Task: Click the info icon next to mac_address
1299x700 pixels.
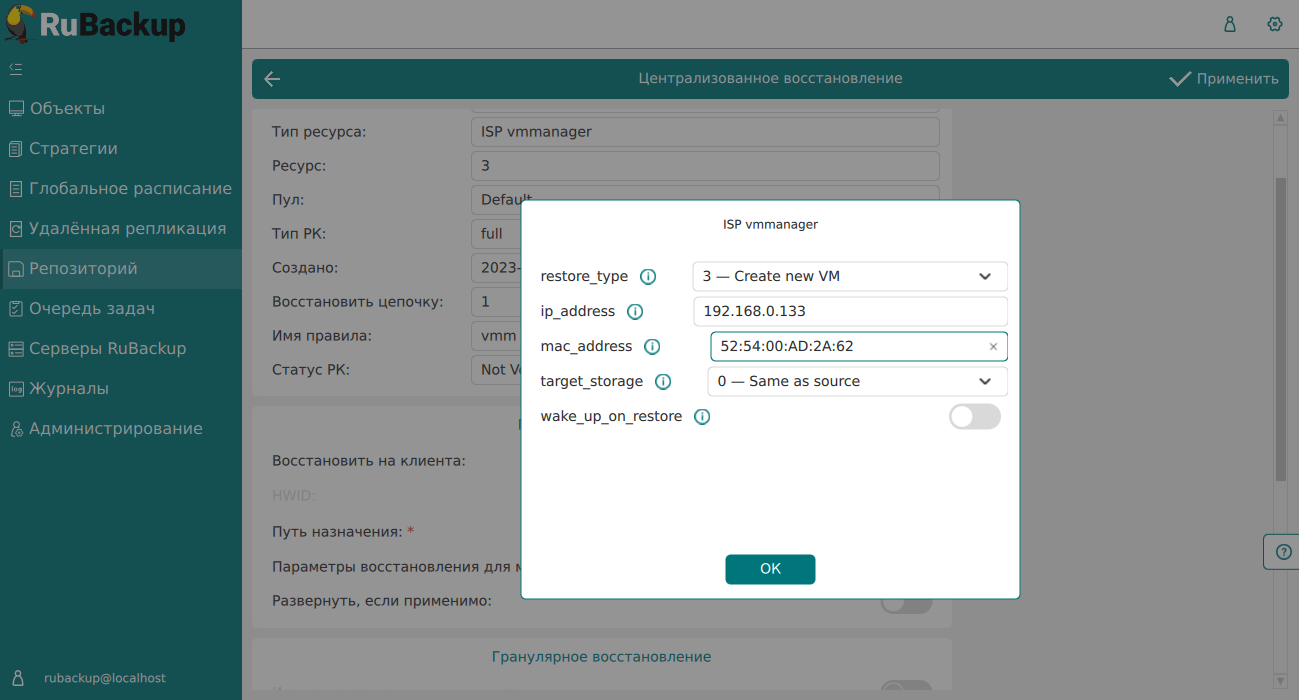Action: pyautogui.click(x=652, y=347)
